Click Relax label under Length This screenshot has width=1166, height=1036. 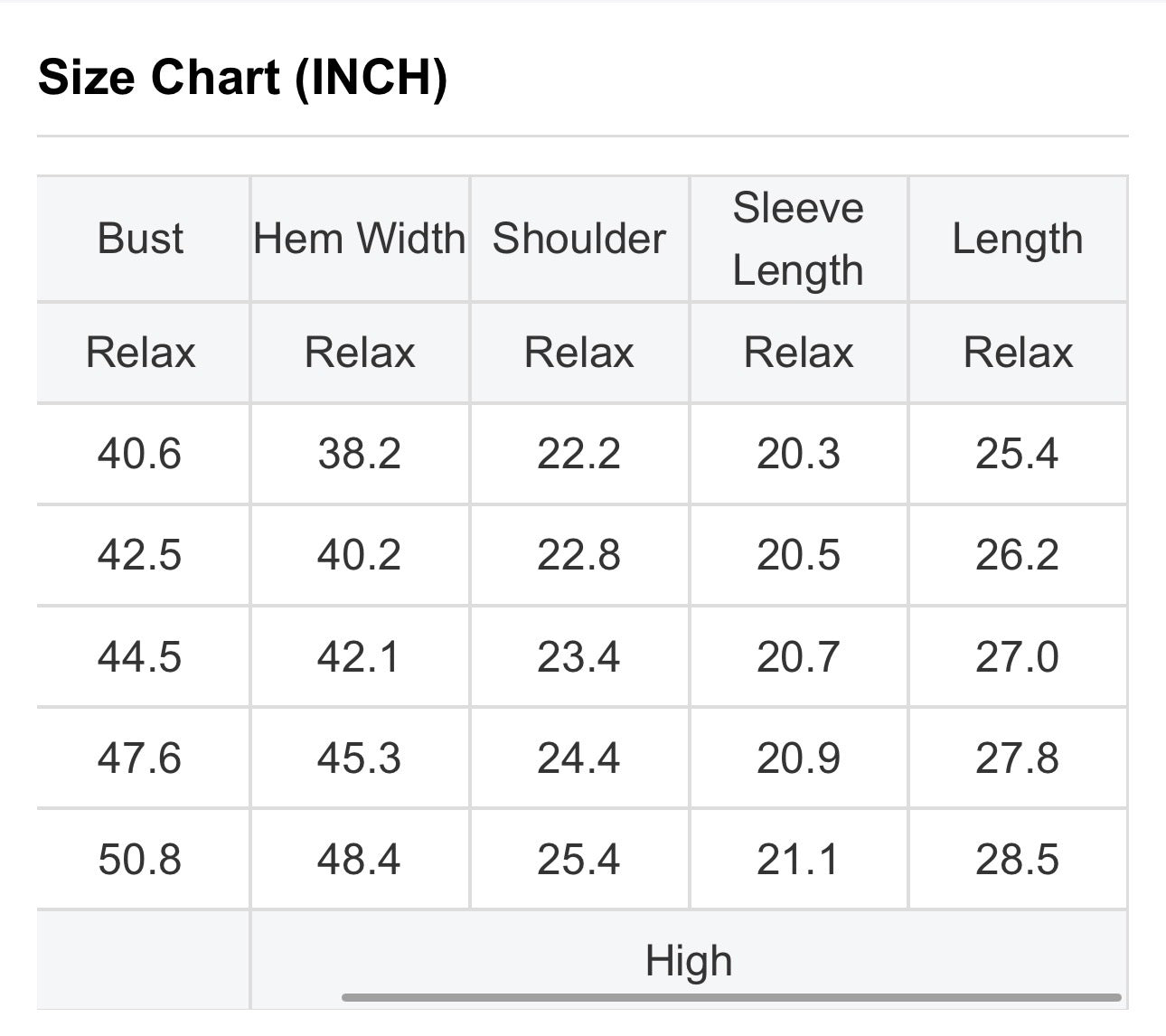coord(1018,352)
